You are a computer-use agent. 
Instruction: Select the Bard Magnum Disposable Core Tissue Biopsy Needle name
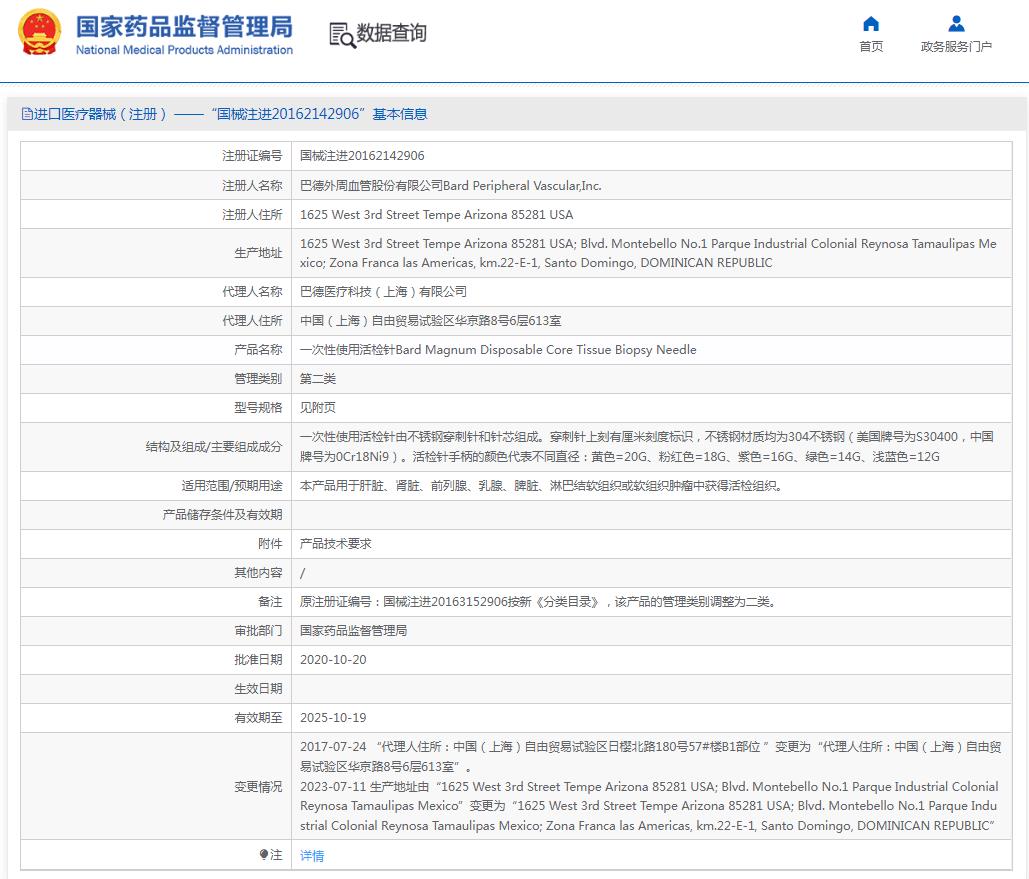[498, 350]
